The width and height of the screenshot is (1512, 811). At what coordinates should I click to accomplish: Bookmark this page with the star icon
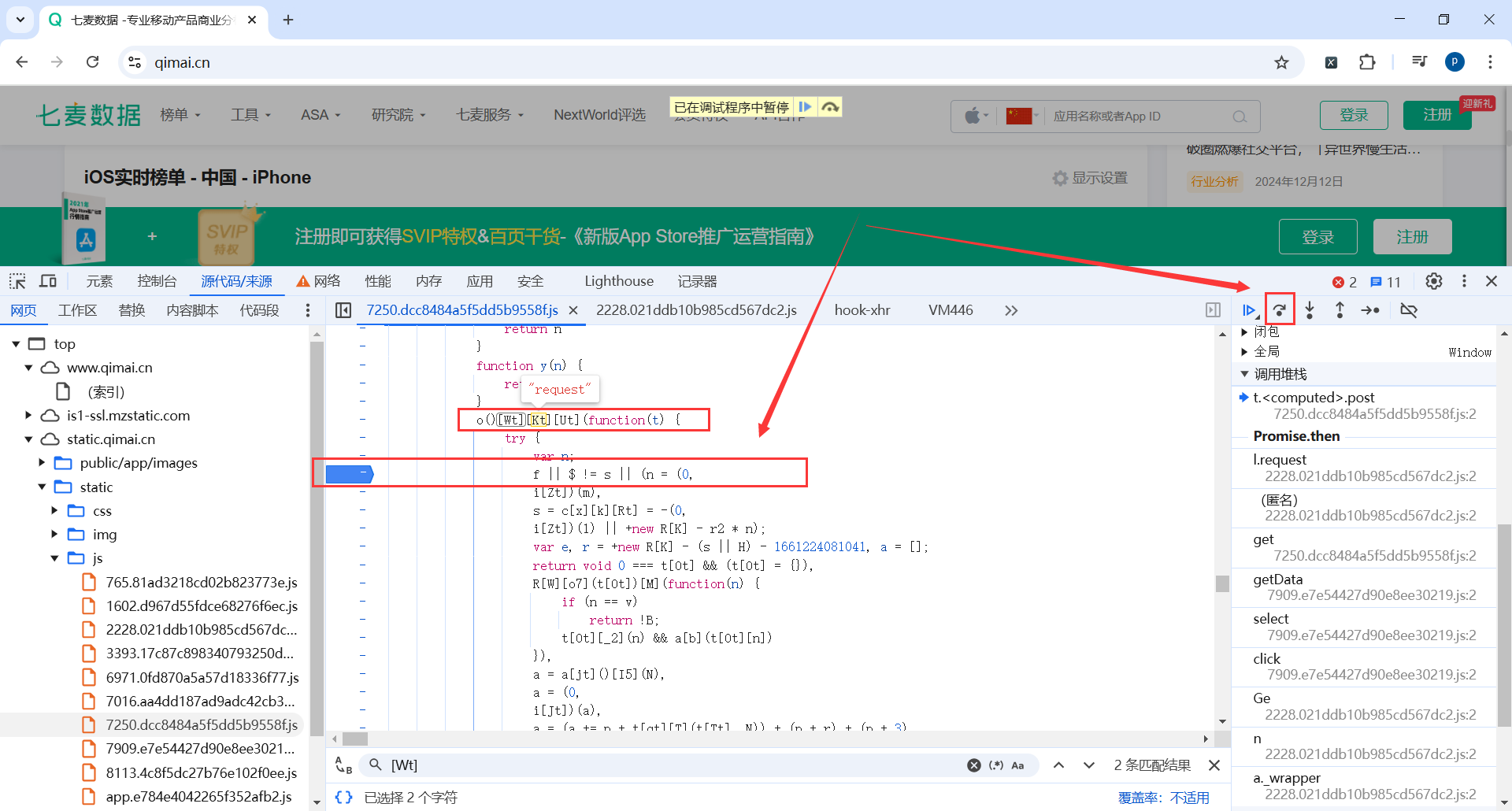tap(1282, 62)
